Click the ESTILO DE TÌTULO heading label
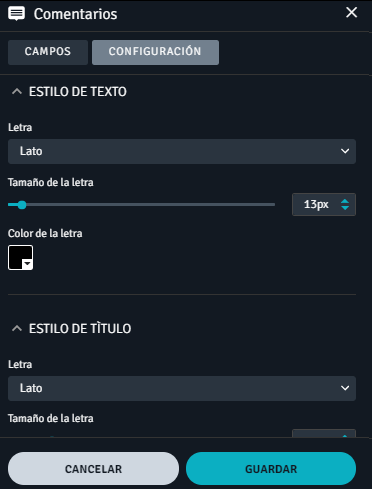Viewport: 372px width, 489px height. [x=80, y=329]
